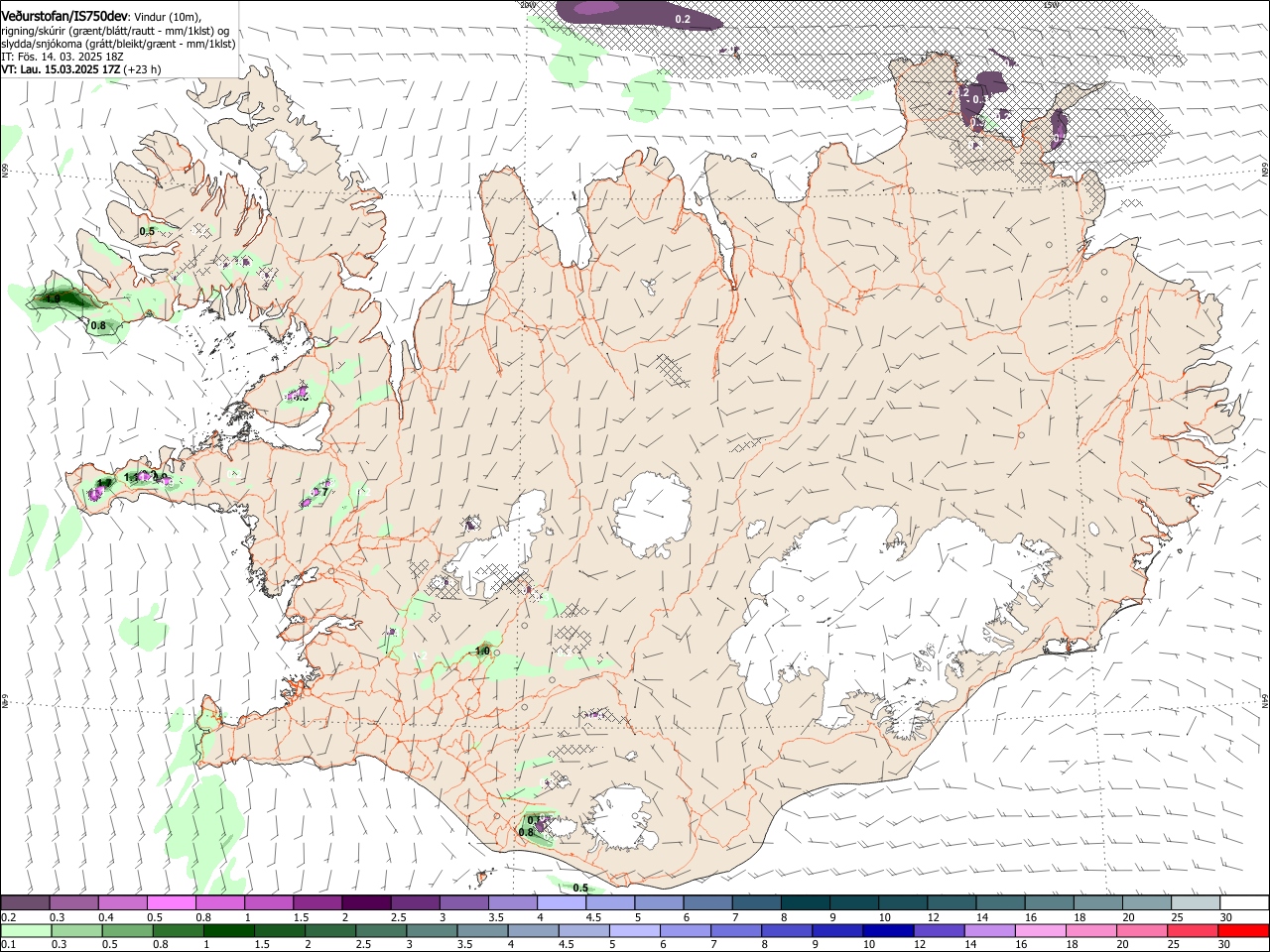Click the 0.5 value label off the south coast
The image size is (1270, 952).
click(580, 888)
